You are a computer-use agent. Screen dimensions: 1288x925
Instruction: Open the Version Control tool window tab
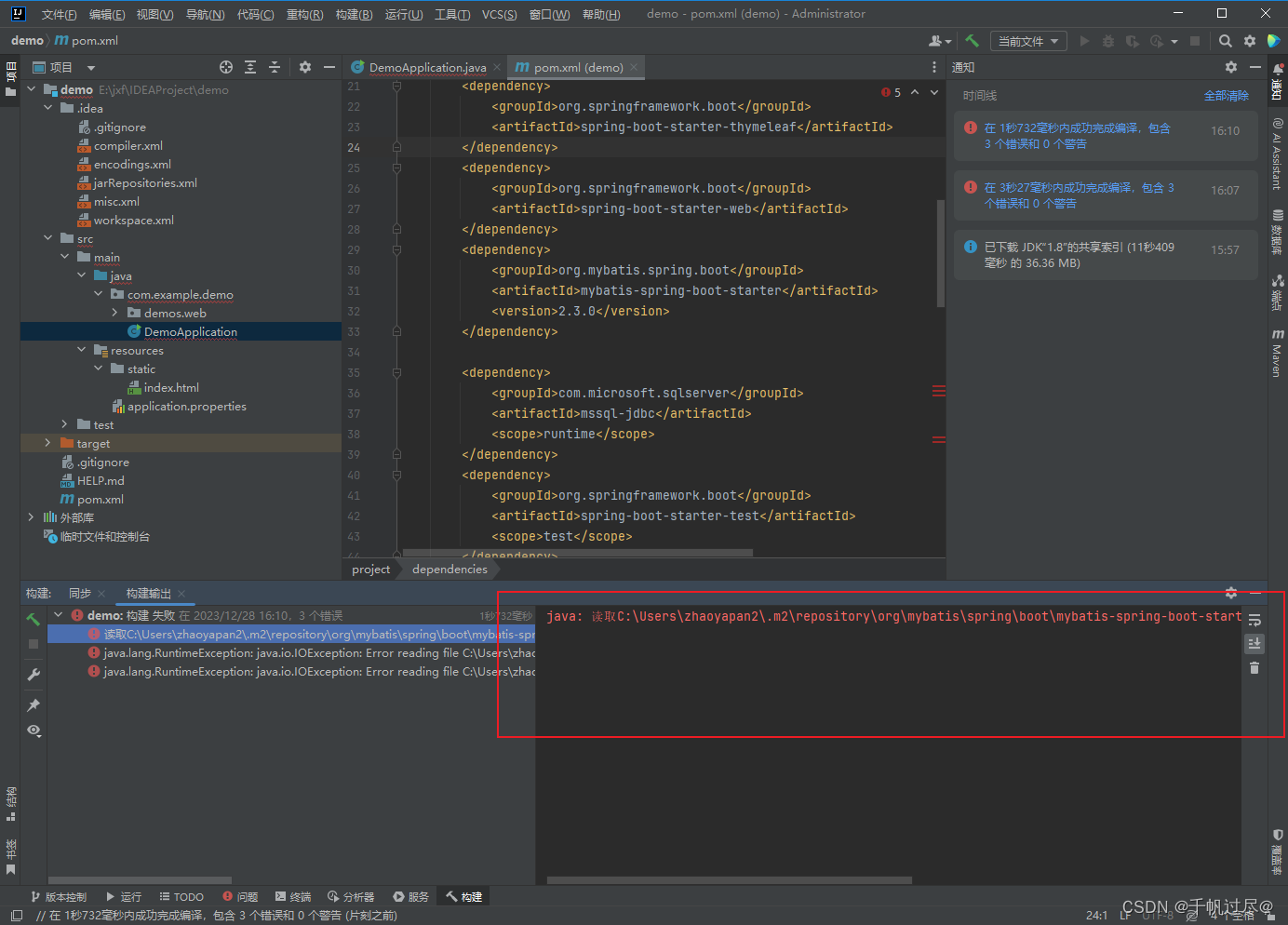click(x=59, y=897)
